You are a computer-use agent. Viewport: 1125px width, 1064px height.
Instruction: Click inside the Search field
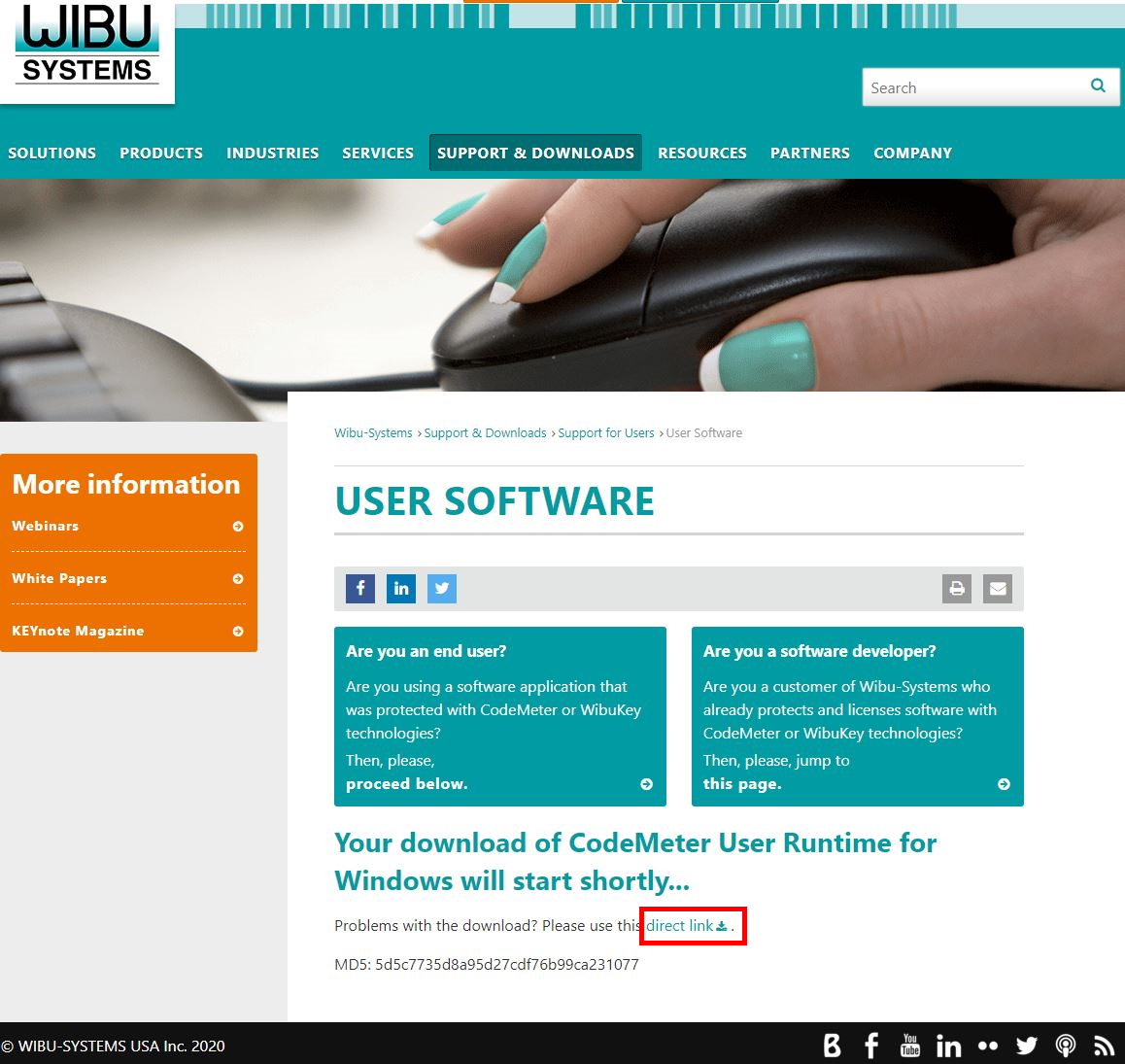coord(972,87)
